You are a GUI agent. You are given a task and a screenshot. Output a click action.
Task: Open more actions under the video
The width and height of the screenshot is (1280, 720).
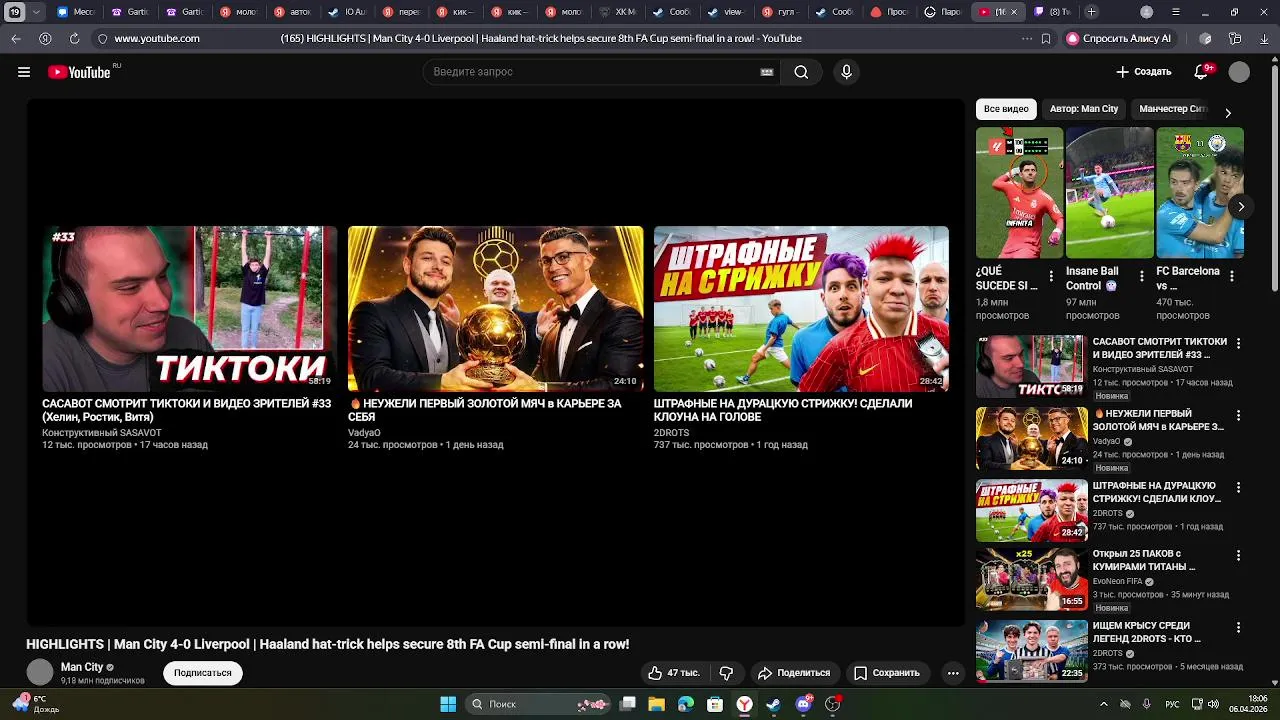tap(953, 673)
